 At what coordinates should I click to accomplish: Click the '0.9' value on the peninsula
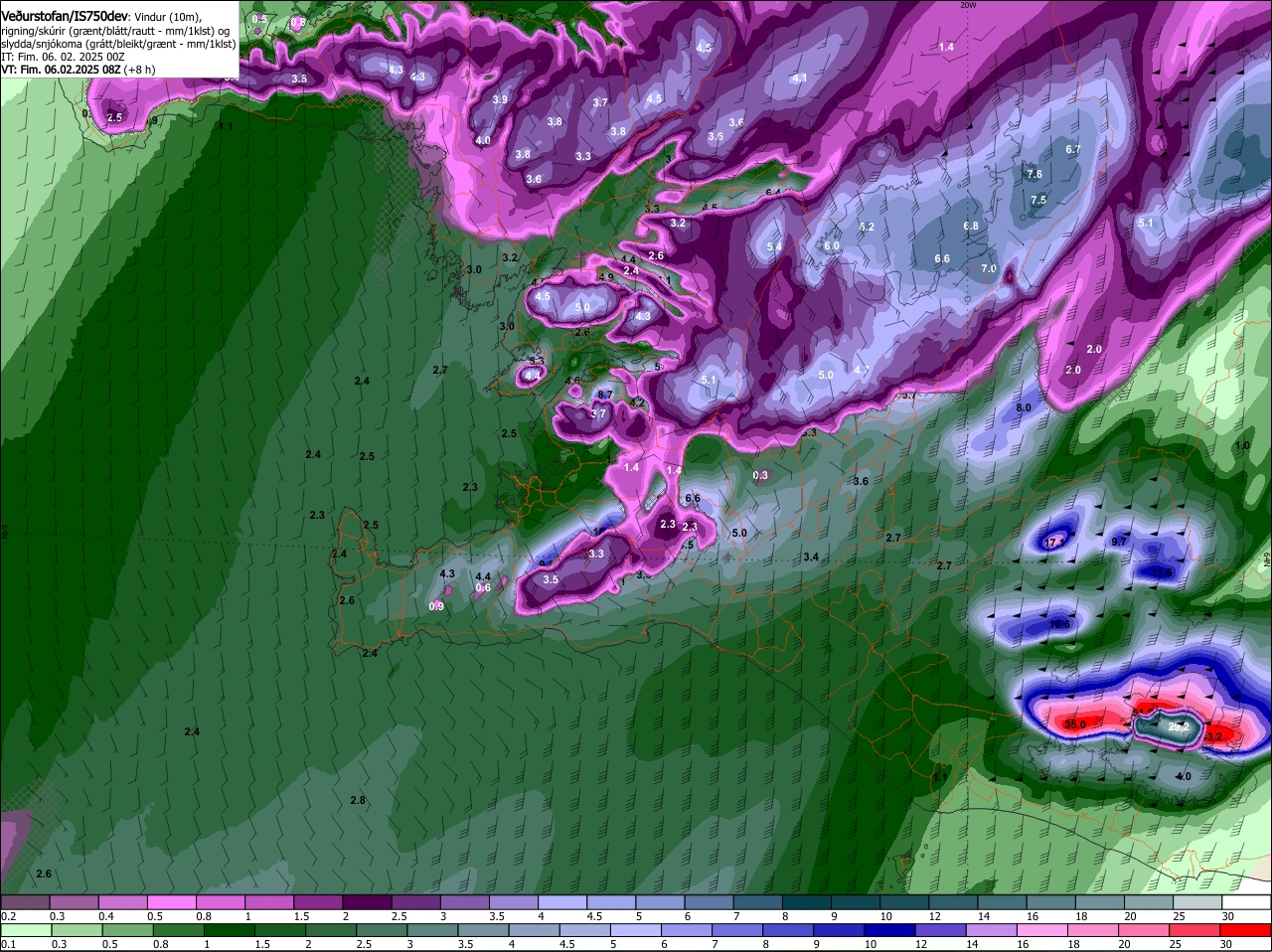(436, 606)
